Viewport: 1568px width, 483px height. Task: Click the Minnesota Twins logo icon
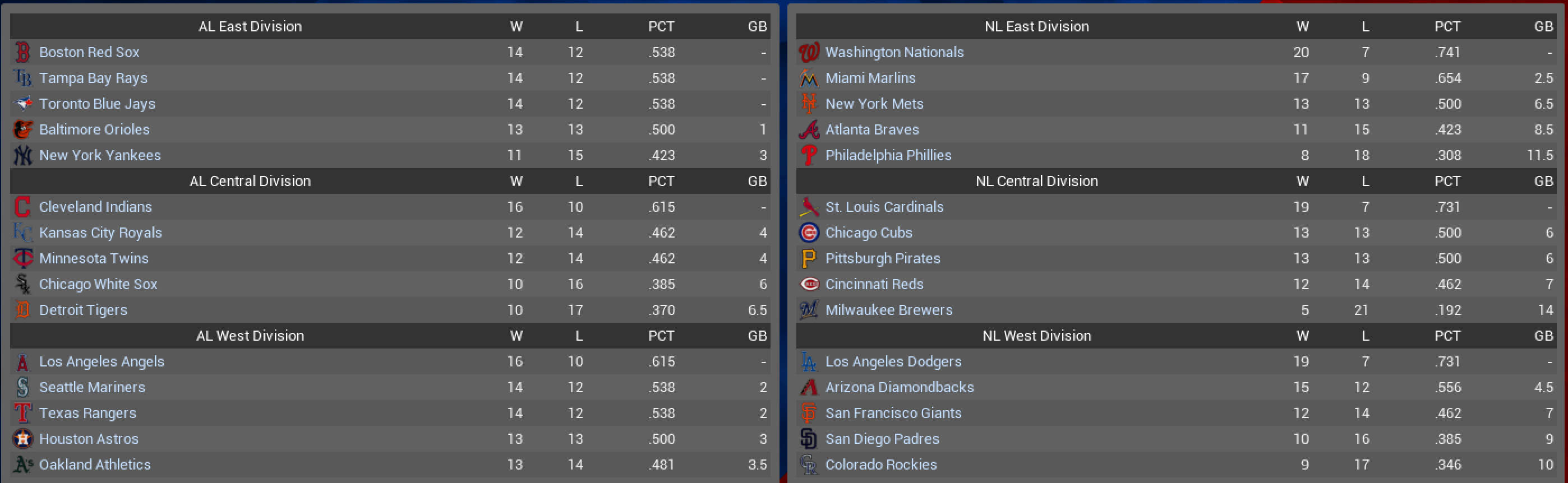[x=22, y=258]
